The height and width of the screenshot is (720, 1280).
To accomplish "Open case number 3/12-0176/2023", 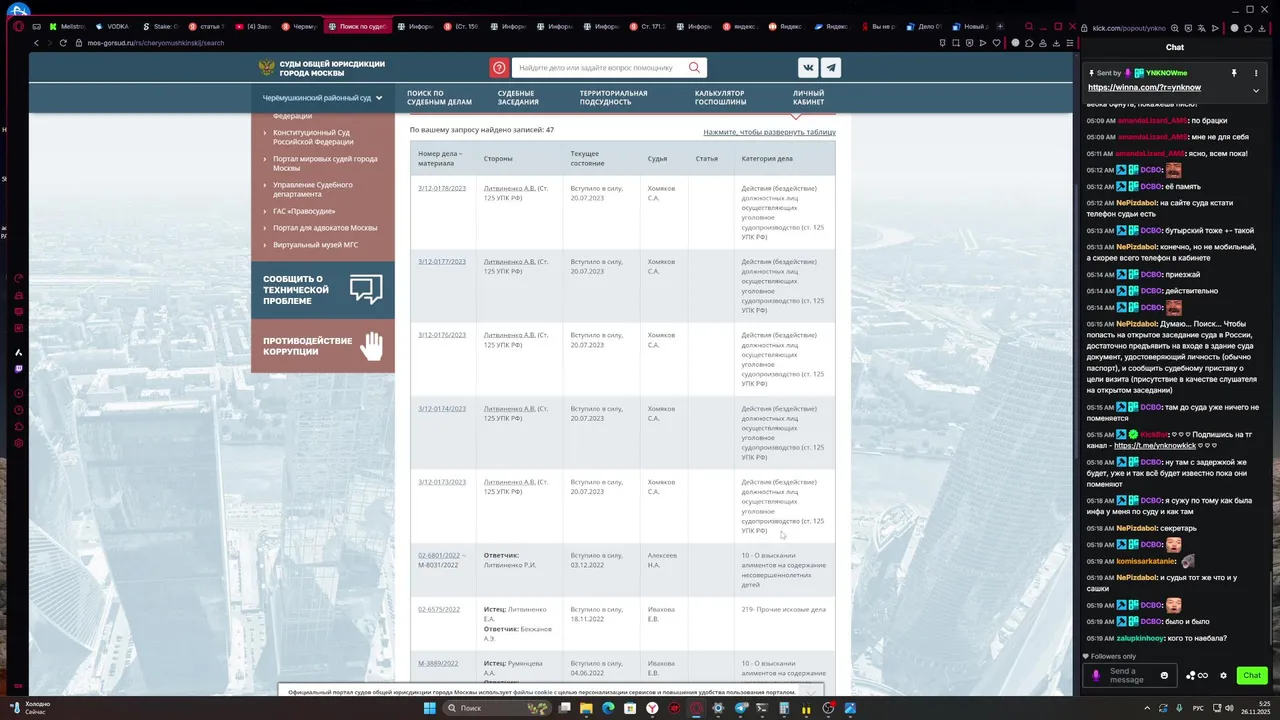I will [442, 335].
